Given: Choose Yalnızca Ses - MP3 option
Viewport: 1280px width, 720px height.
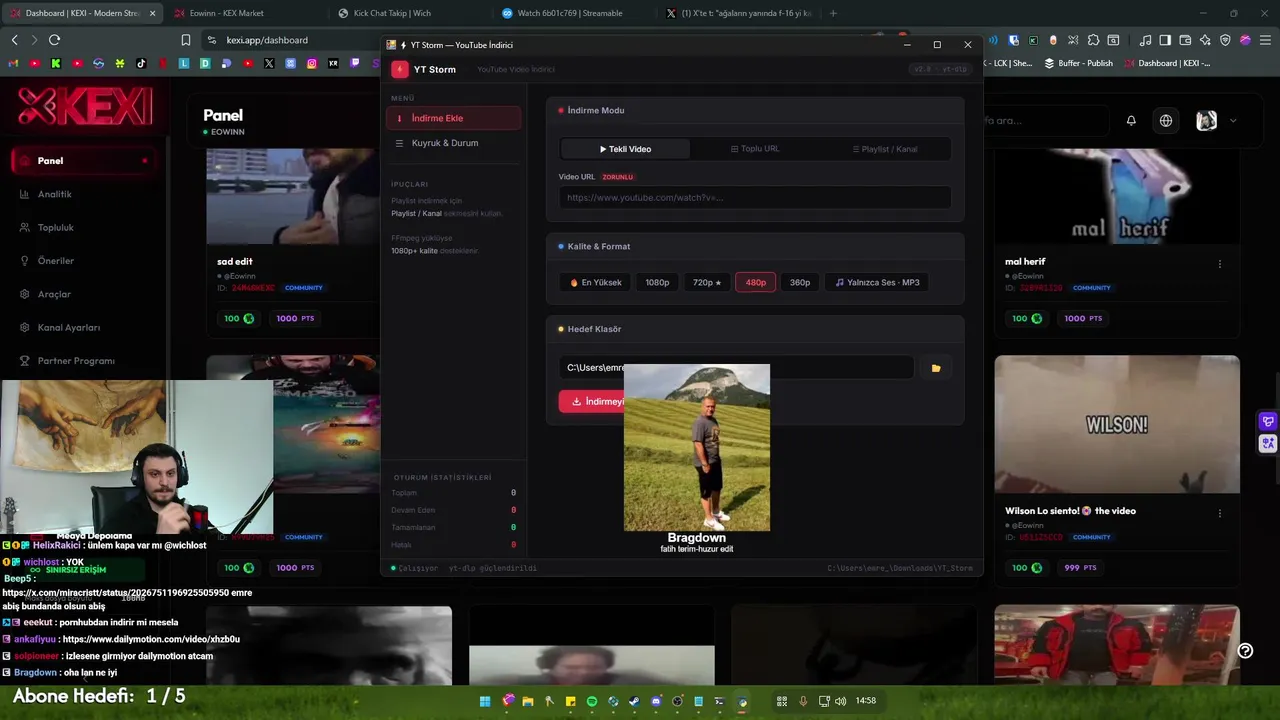Looking at the screenshot, I should [877, 282].
